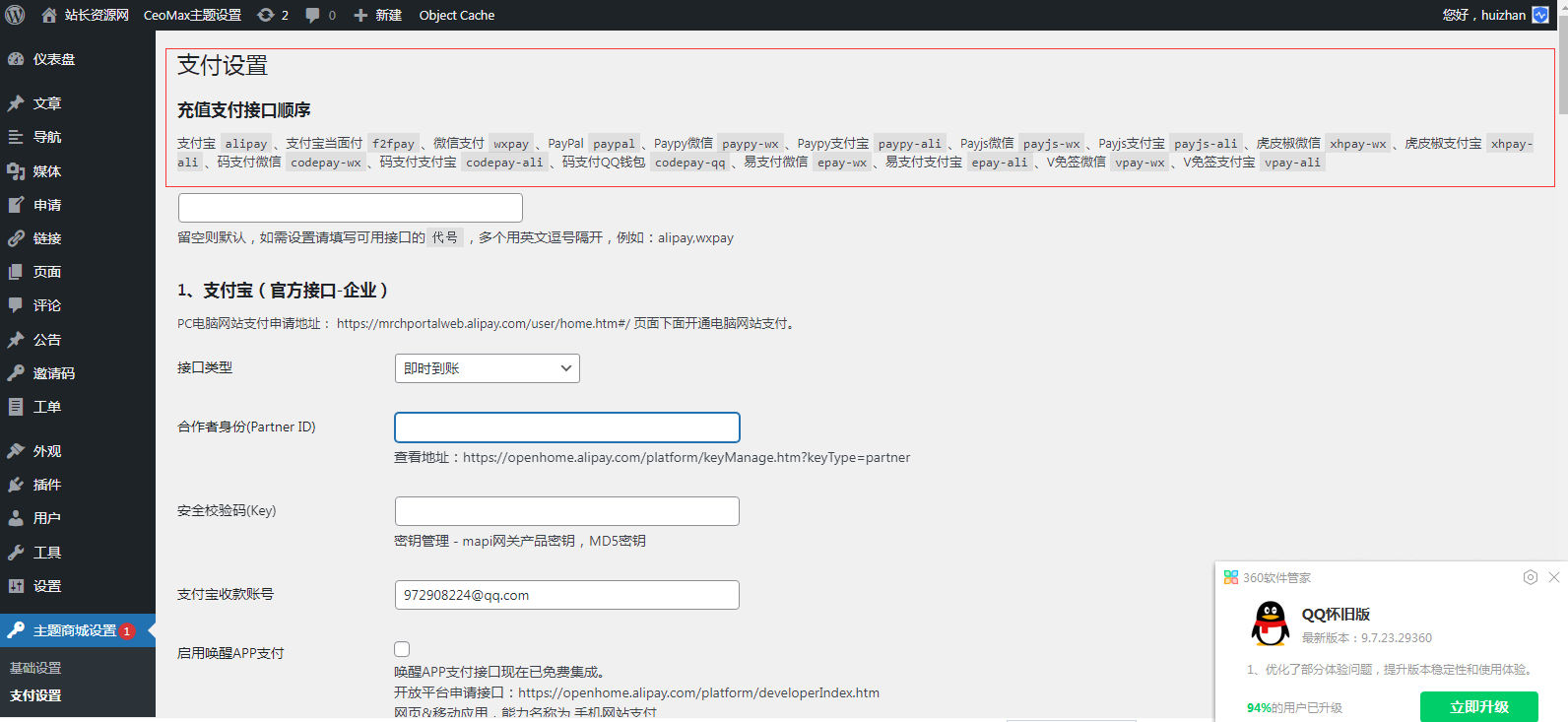Image resolution: width=1568 pixels, height=722 pixels.
Task: Click the 支付宝收款账号 field with 972908224@qq.com
Action: coord(567,595)
